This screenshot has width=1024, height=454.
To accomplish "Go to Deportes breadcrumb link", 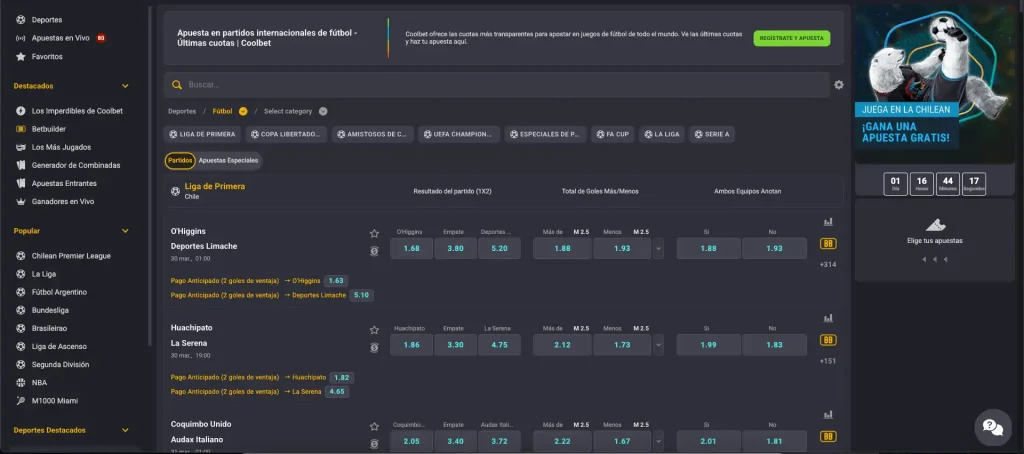I will tap(182, 111).
